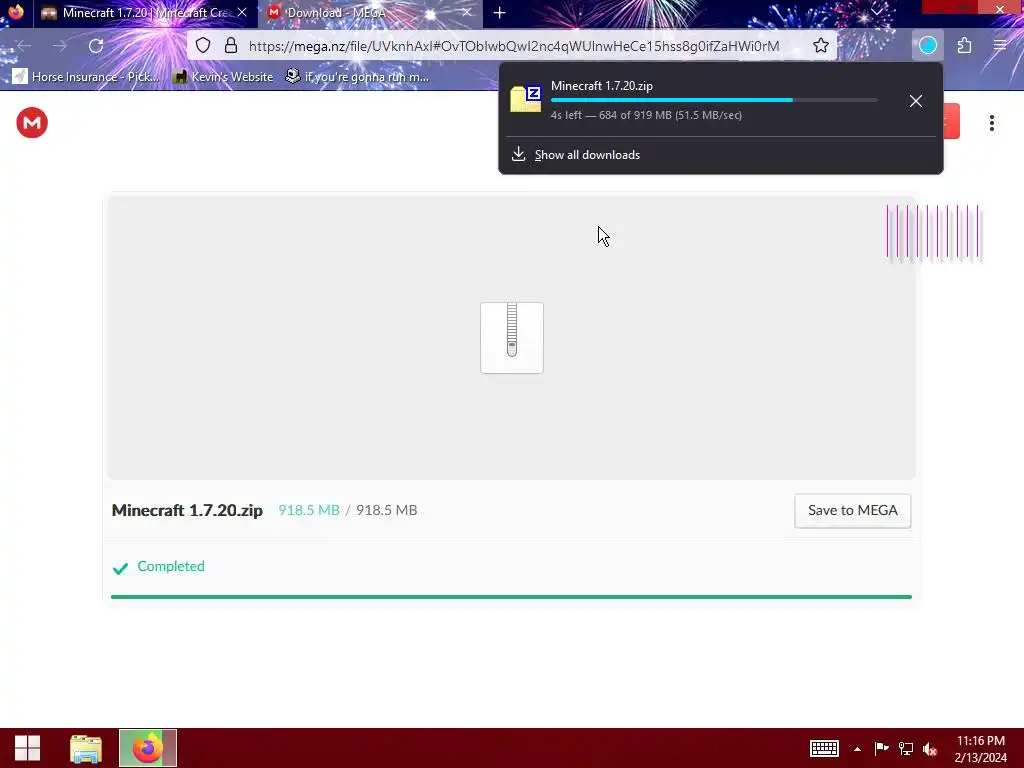Click the Completed status text
This screenshot has width=1024, height=768.
pyautogui.click(x=171, y=566)
